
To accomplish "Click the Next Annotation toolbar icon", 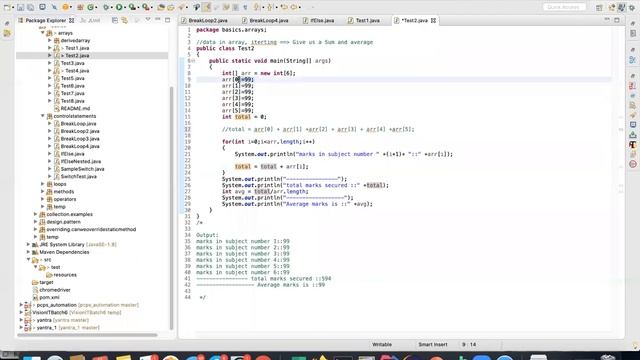I will 257,7.
